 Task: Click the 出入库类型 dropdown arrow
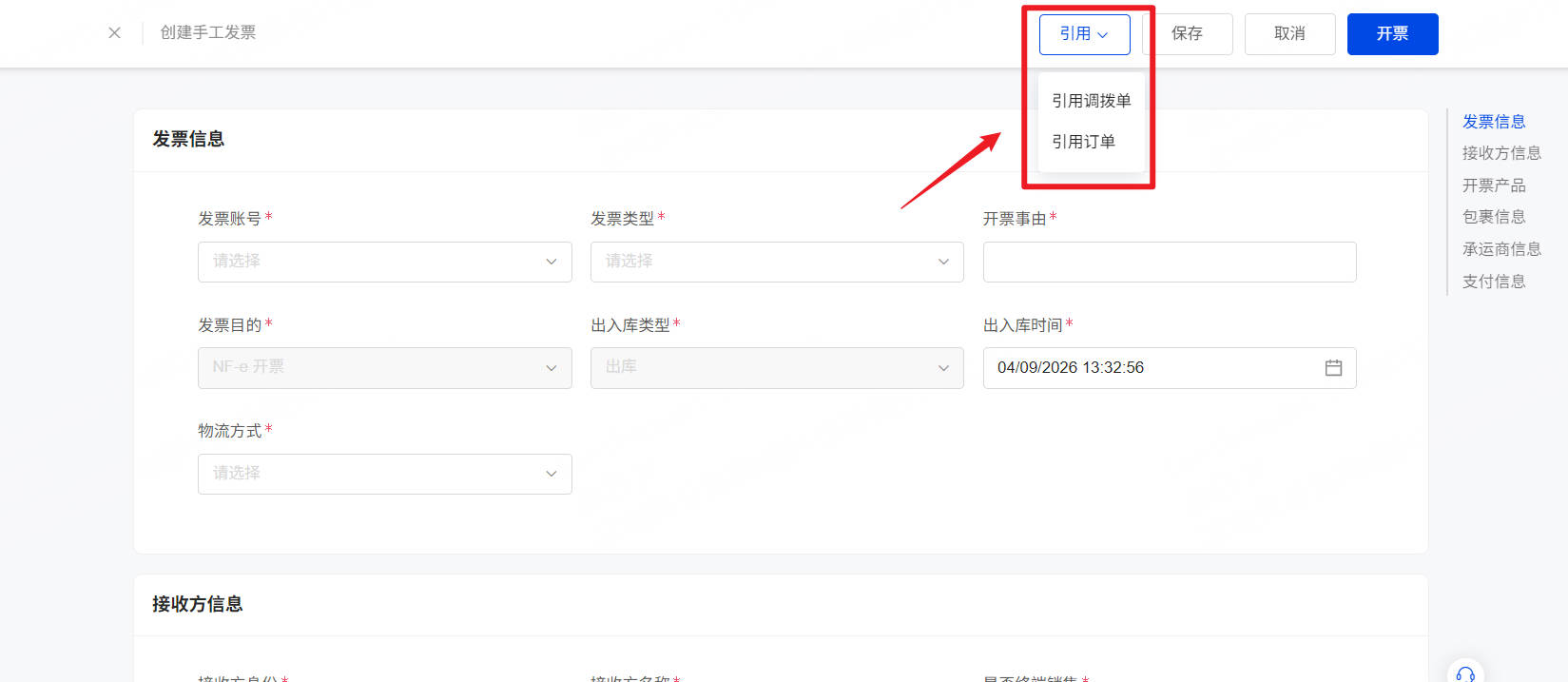943,368
